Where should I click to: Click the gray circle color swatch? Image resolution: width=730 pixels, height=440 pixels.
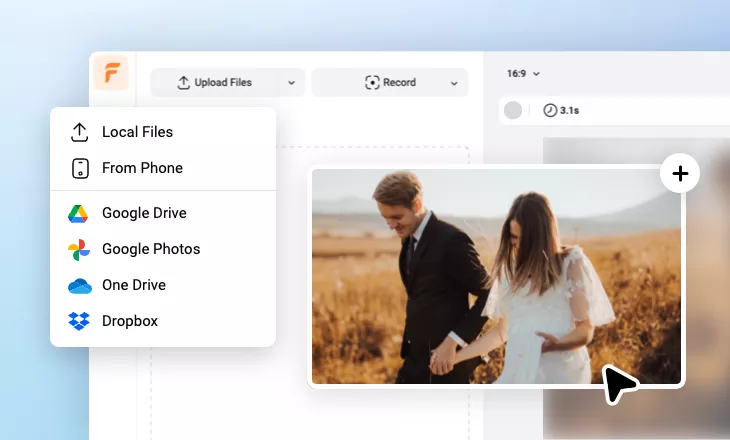click(x=513, y=110)
